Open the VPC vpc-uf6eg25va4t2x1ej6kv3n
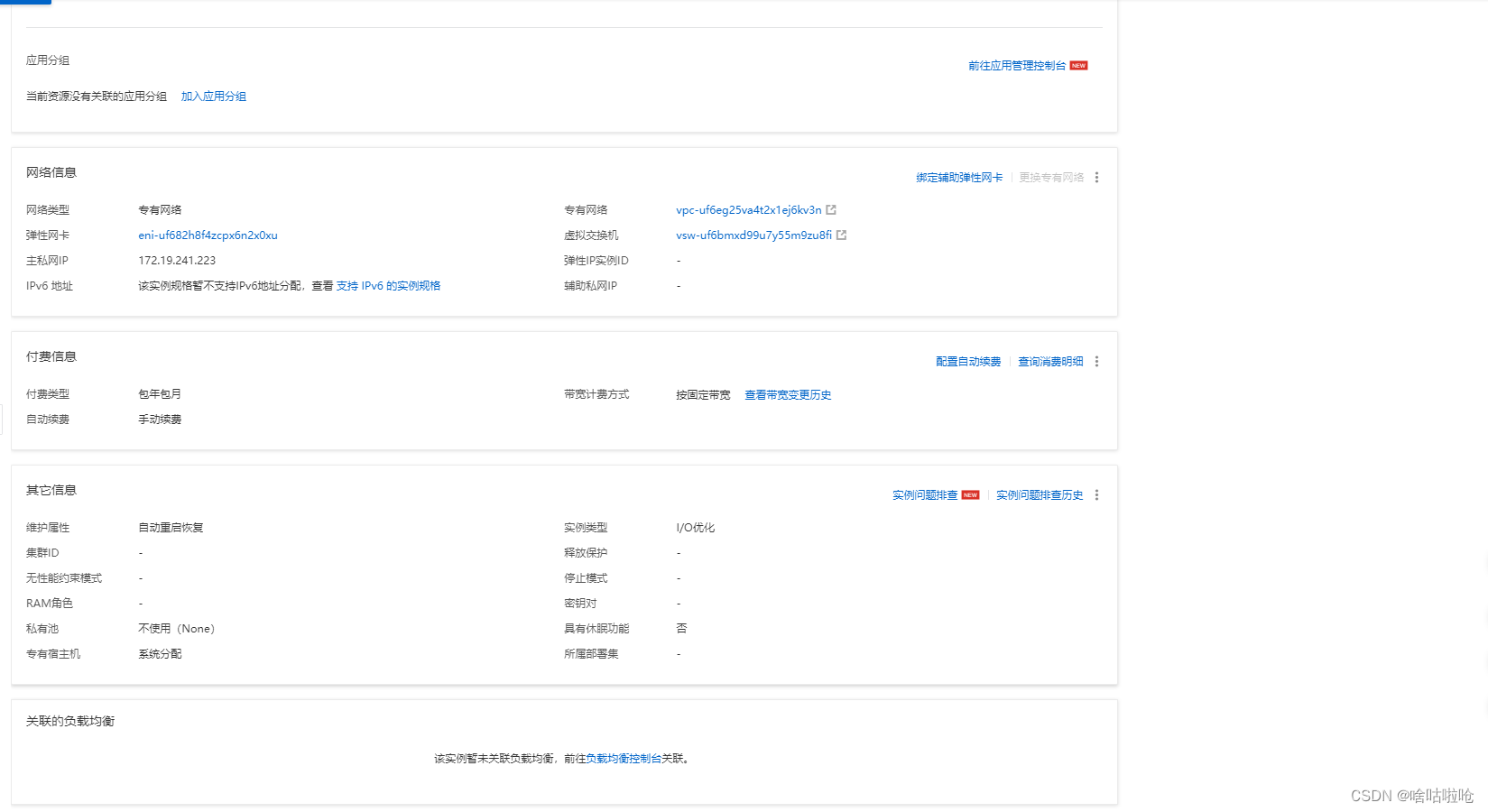This screenshot has width=1488, height=812. [748, 209]
